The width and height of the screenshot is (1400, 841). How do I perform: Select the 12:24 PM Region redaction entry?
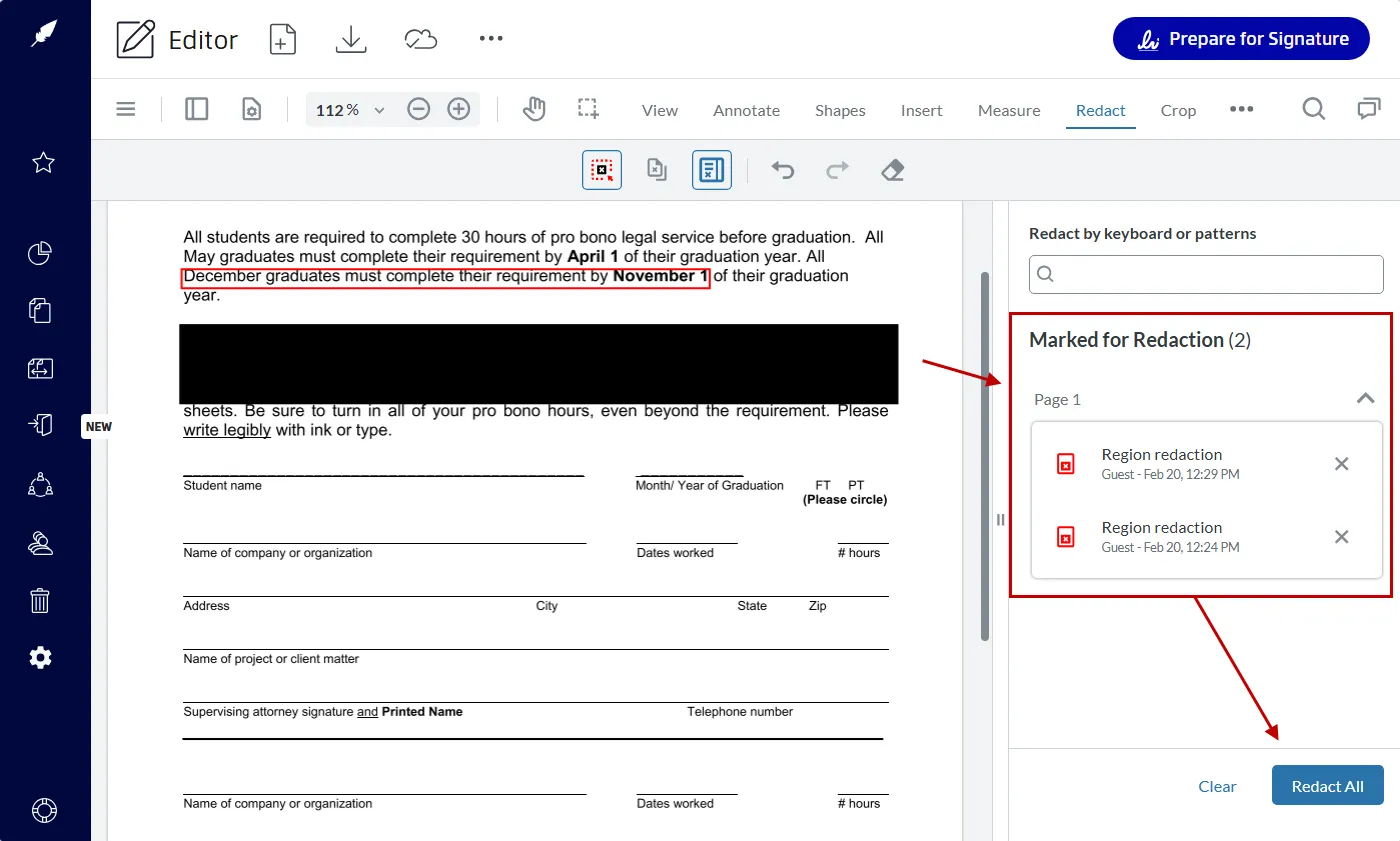1207,537
